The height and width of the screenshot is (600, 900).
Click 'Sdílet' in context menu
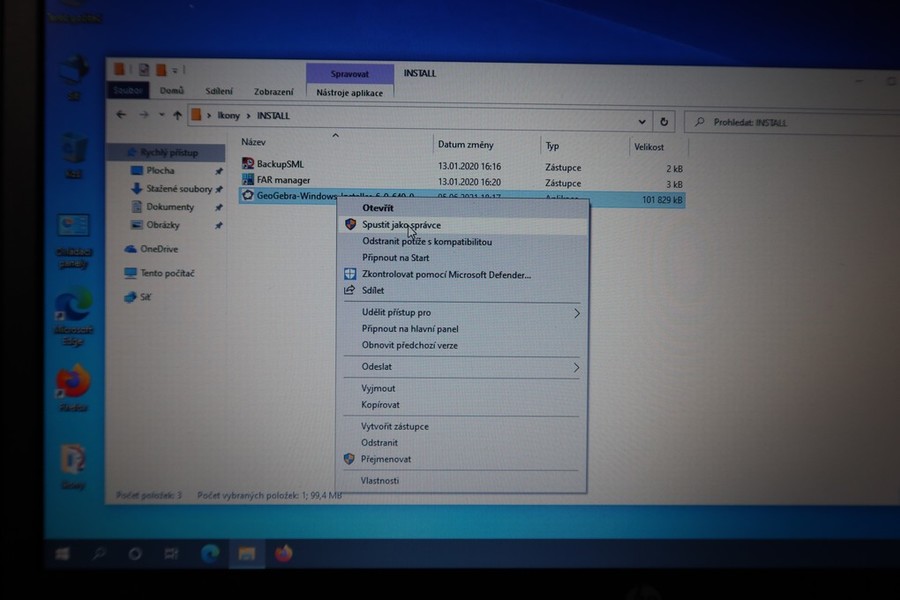(373, 291)
